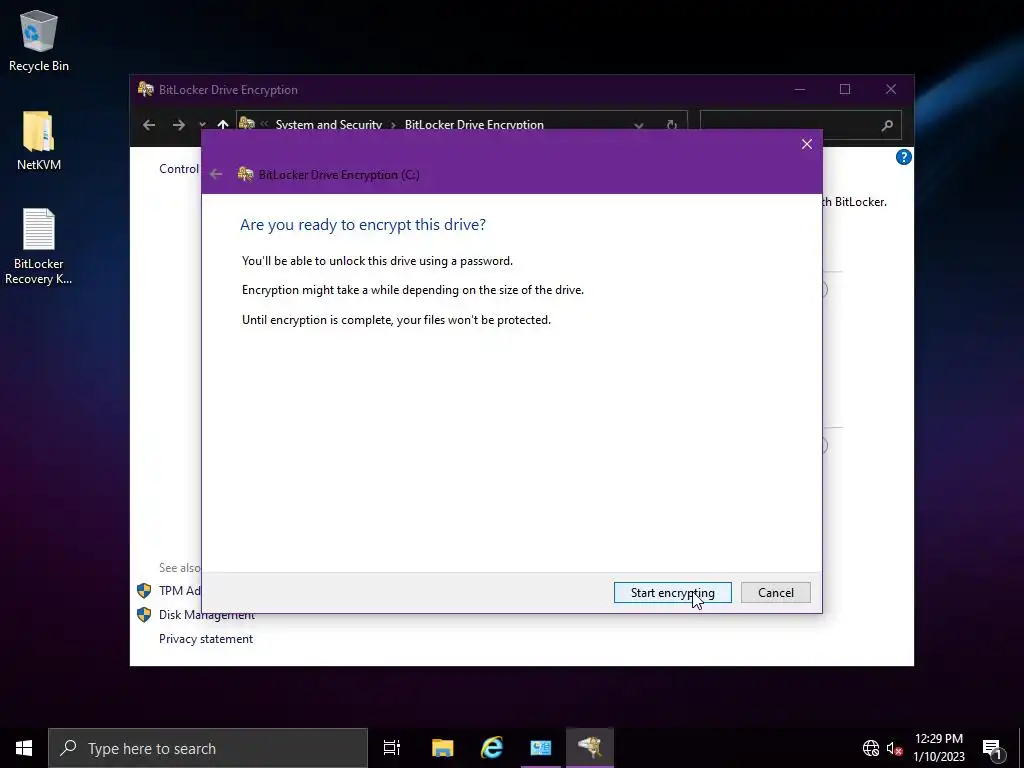Open recent locations dropdown arrow
Image resolution: width=1024 pixels, height=768 pixels.
(202, 125)
